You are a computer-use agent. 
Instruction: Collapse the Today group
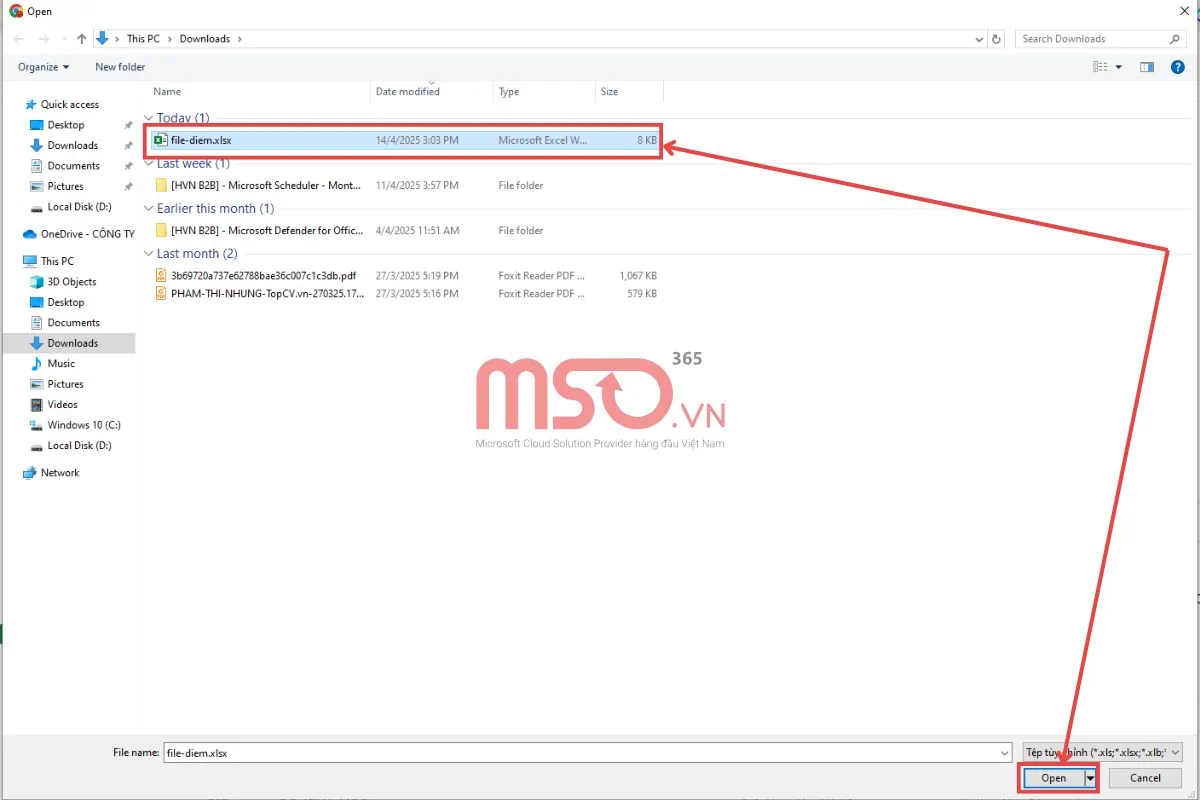tap(149, 118)
